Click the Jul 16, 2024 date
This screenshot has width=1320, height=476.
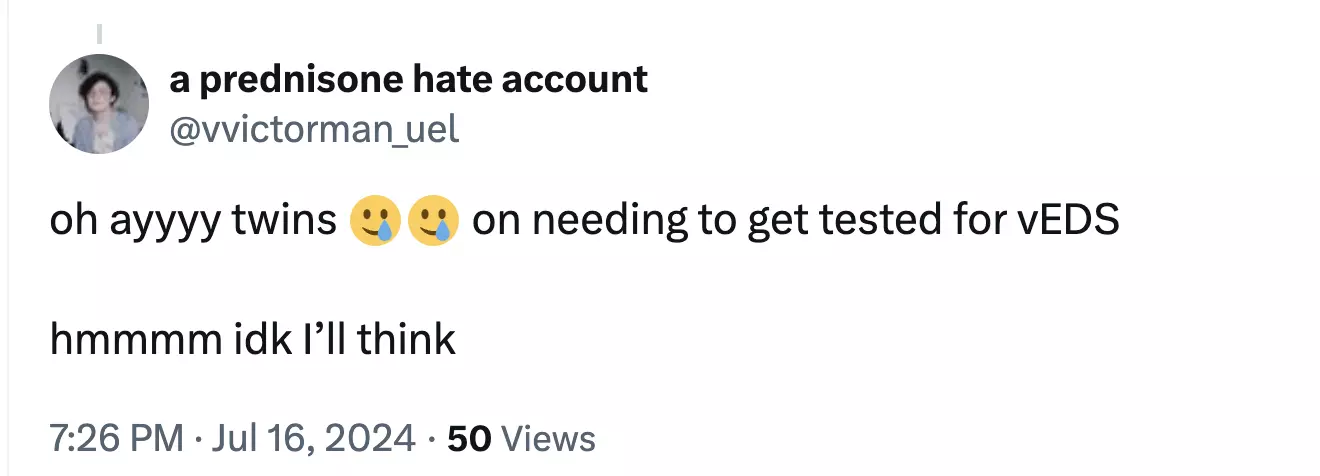[312, 438]
